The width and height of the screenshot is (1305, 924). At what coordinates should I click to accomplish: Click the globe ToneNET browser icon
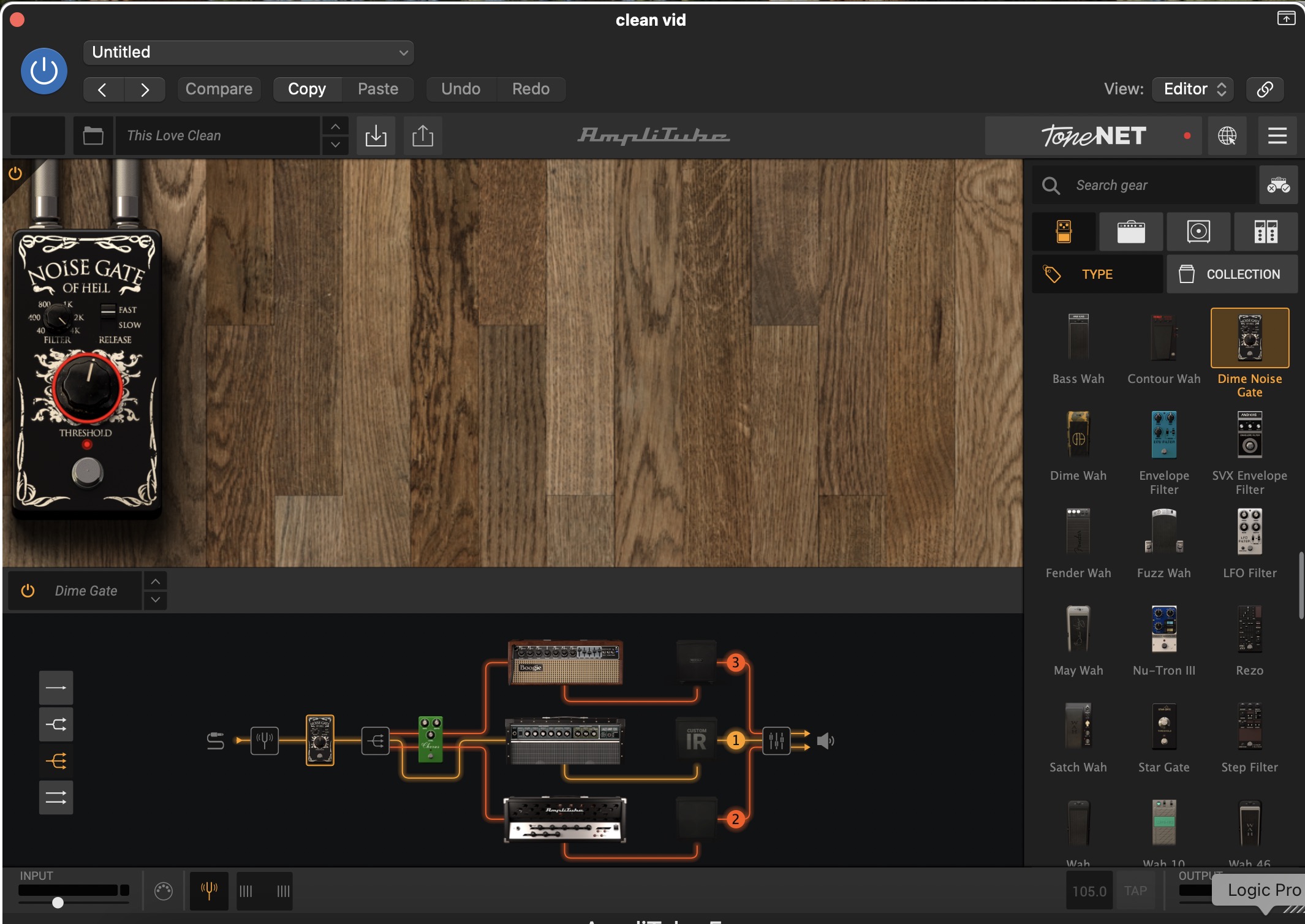pos(1227,135)
